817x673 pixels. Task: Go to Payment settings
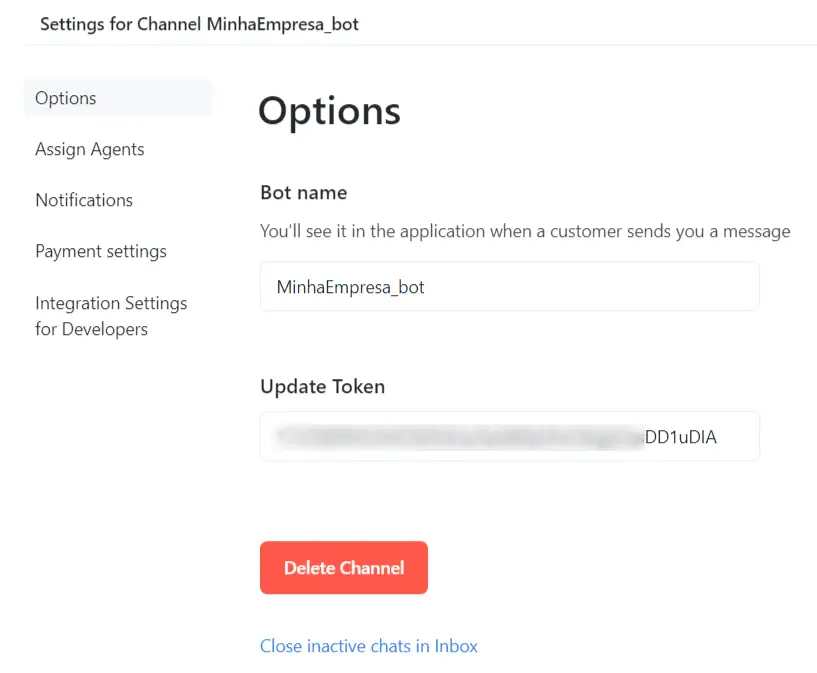pos(101,251)
